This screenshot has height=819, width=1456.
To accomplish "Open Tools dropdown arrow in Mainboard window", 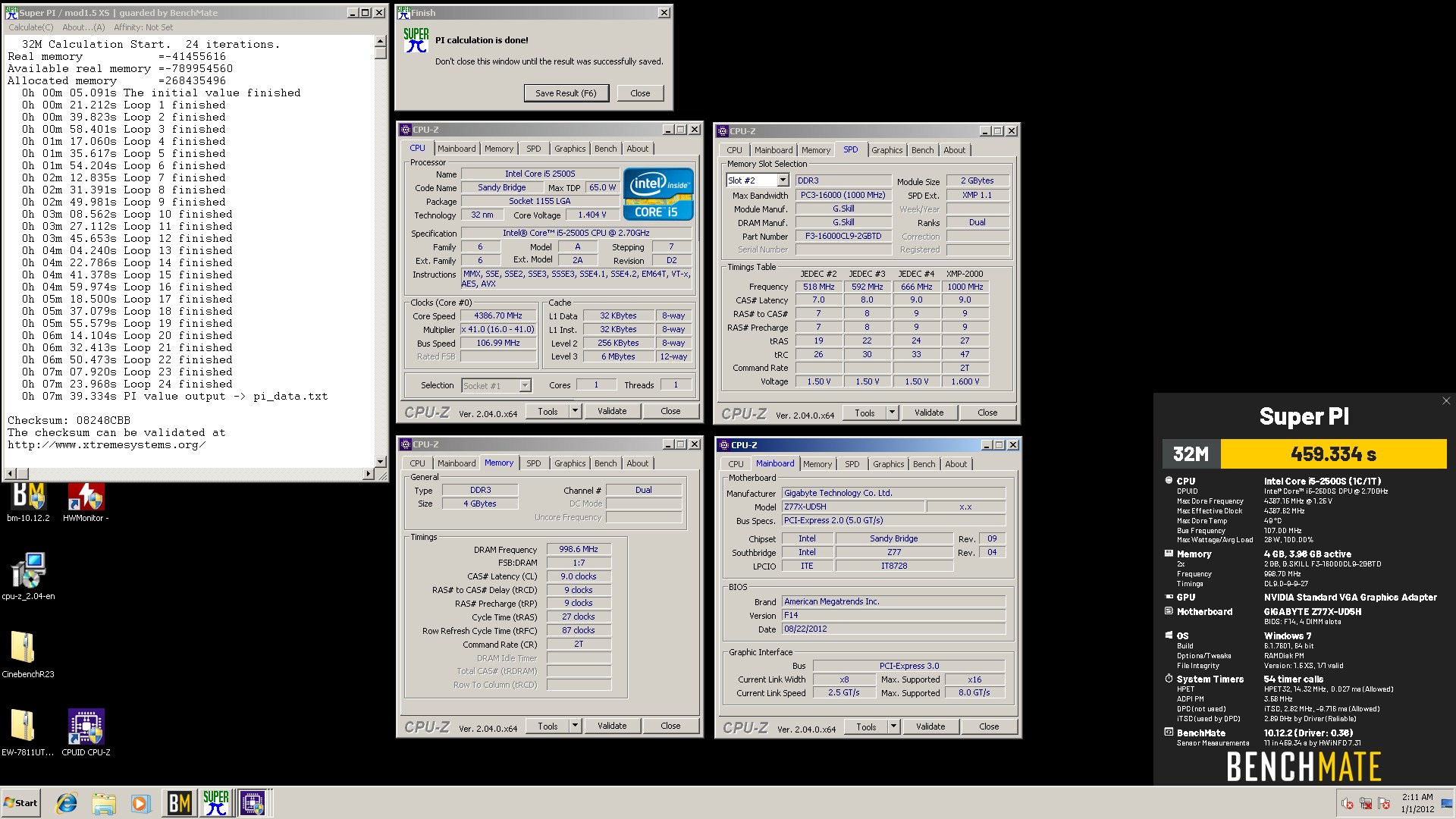I will coord(893,726).
